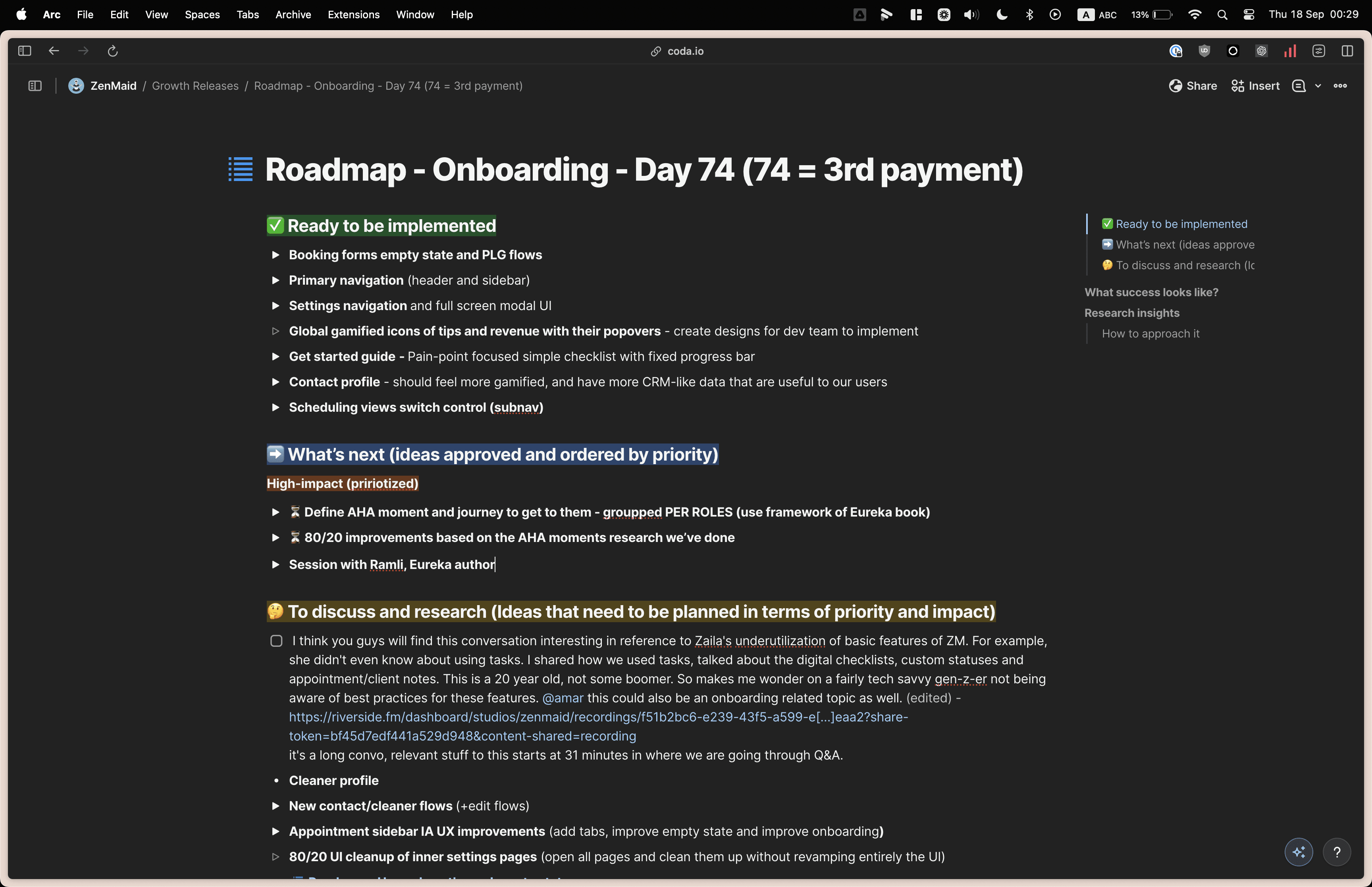Click the Coda AI sparkle assistant button
This screenshot has height=887, width=1372.
point(1298,852)
